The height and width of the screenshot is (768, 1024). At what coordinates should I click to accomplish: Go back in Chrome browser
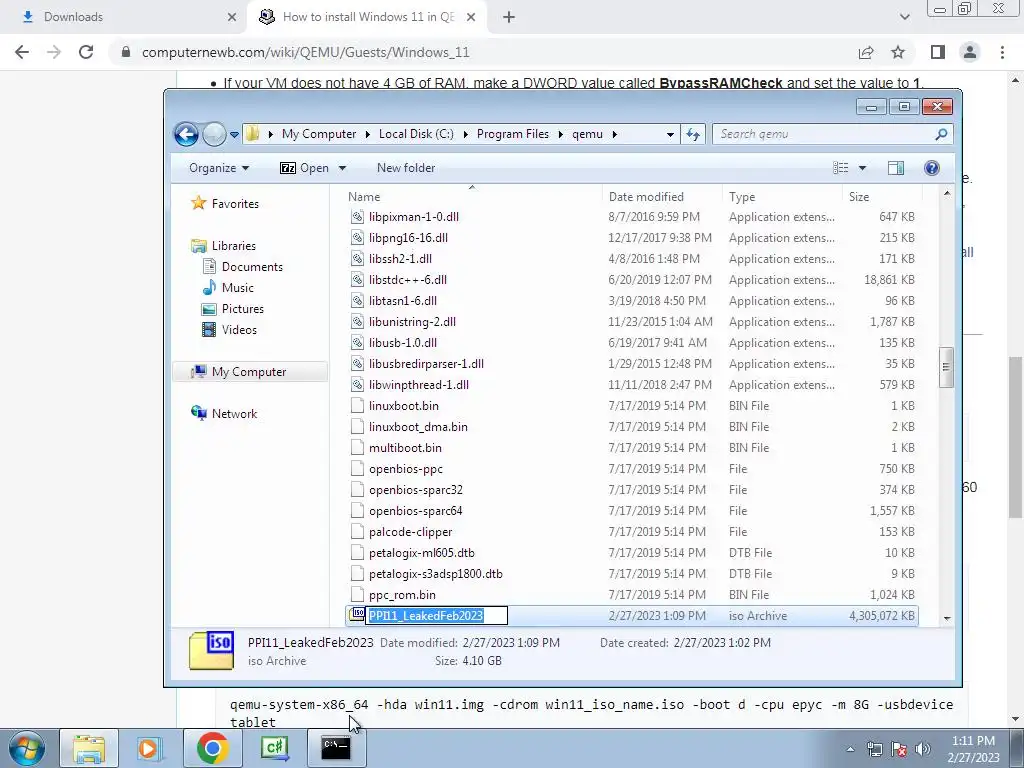click(x=22, y=52)
